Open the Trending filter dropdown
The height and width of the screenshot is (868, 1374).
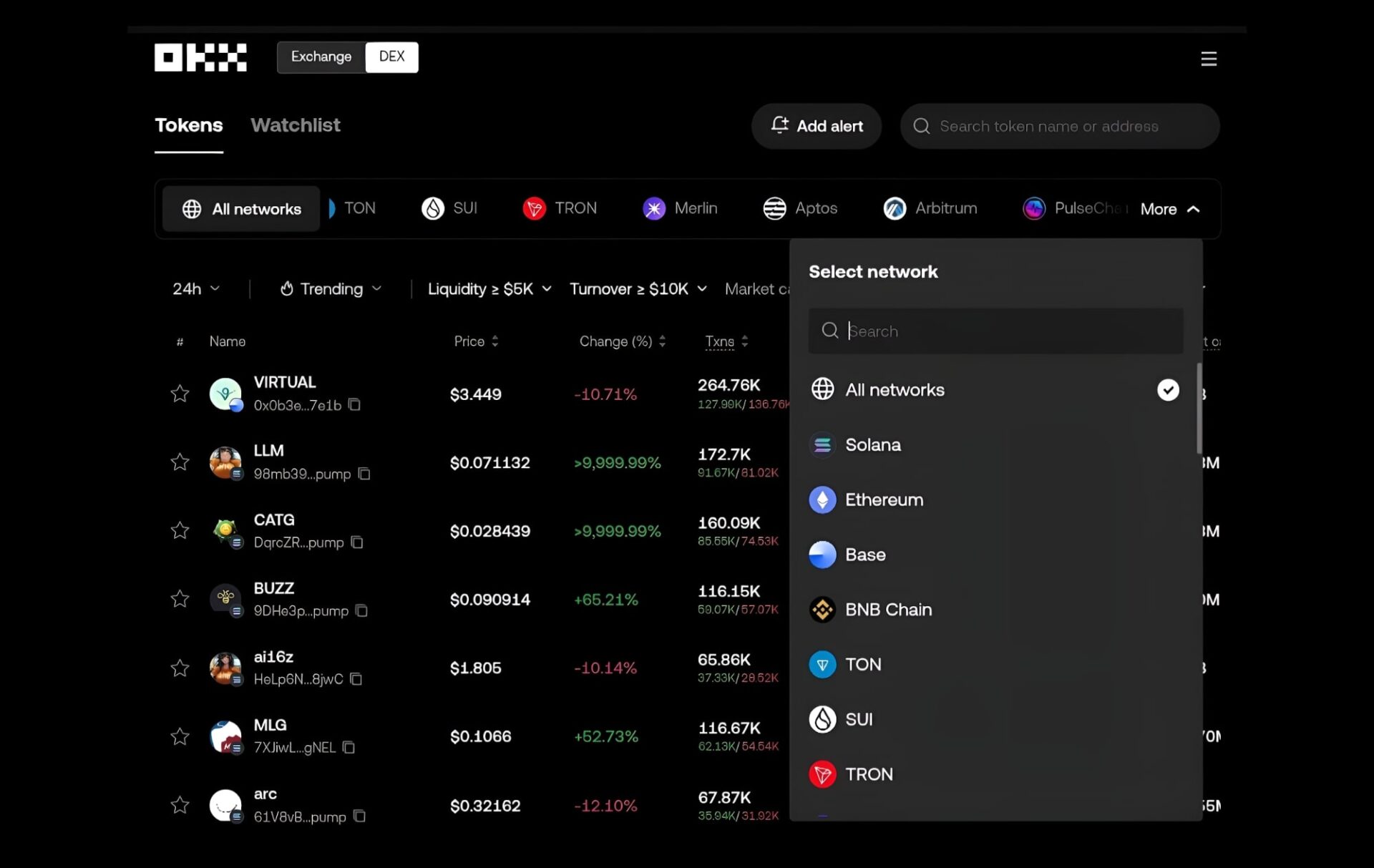pyautogui.click(x=330, y=289)
